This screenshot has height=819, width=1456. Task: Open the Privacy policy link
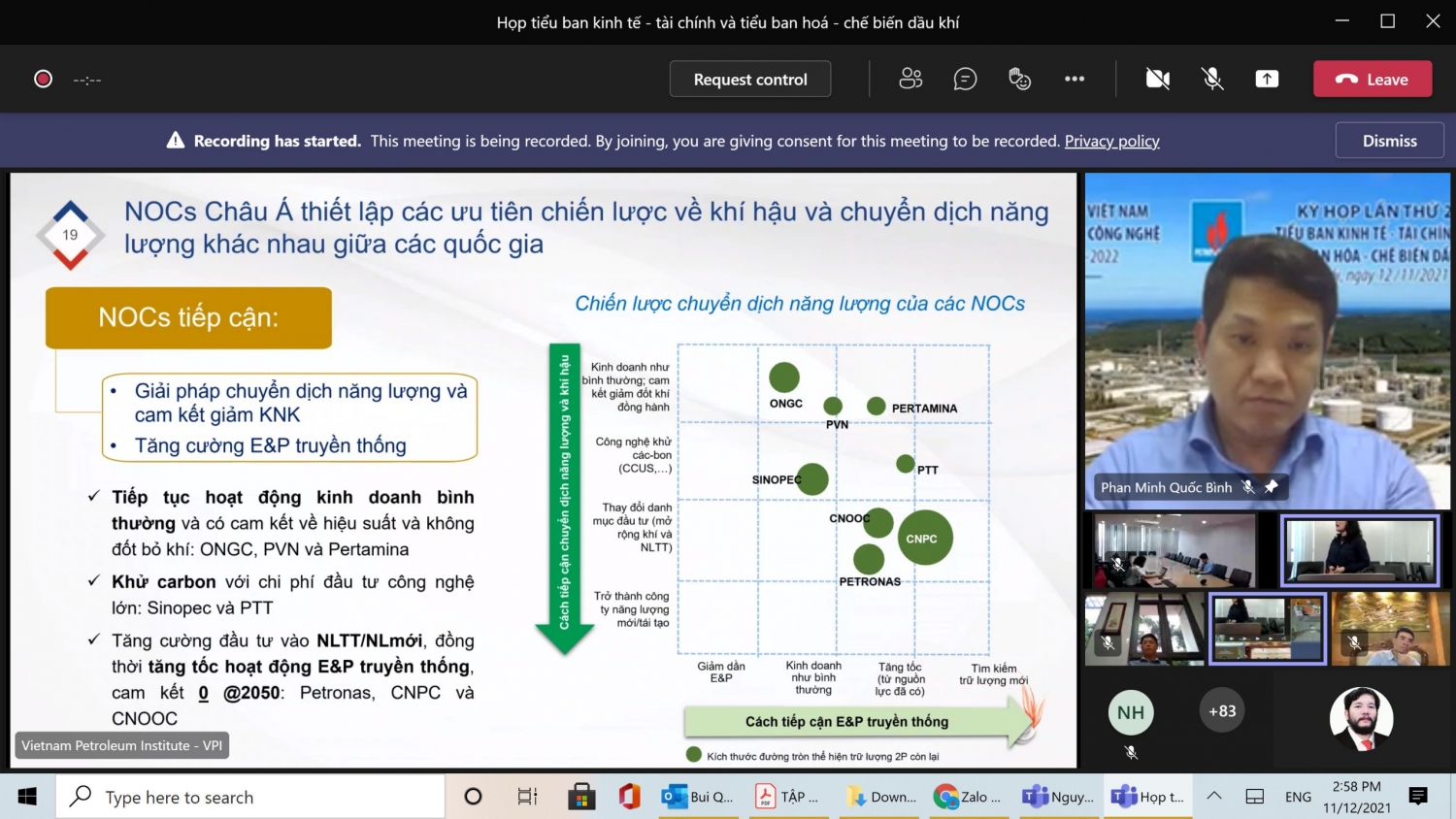(x=1111, y=141)
